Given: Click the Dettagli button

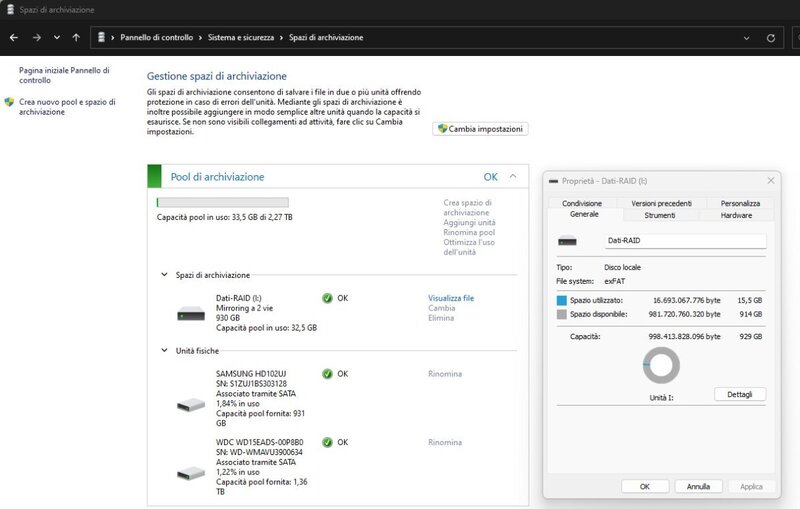Looking at the screenshot, I should pos(739,394).
